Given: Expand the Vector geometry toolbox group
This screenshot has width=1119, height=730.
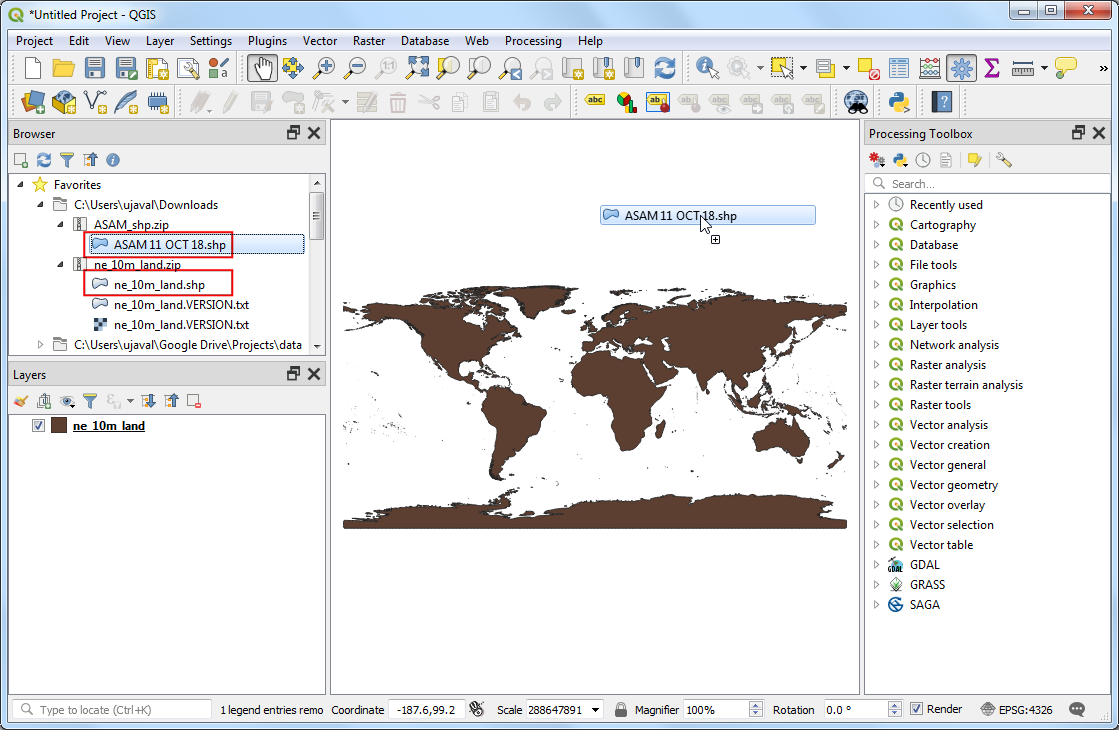Looking at the screenshot, I should [x=877, y=485].
